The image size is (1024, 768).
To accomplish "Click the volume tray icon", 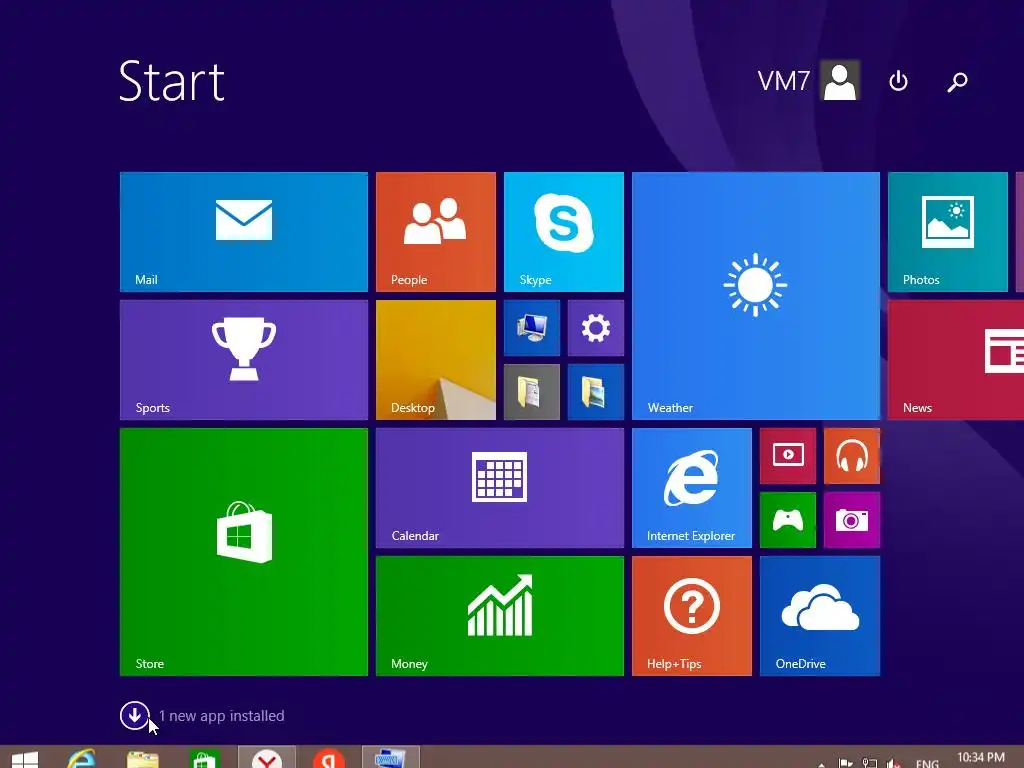I will 894,763.
